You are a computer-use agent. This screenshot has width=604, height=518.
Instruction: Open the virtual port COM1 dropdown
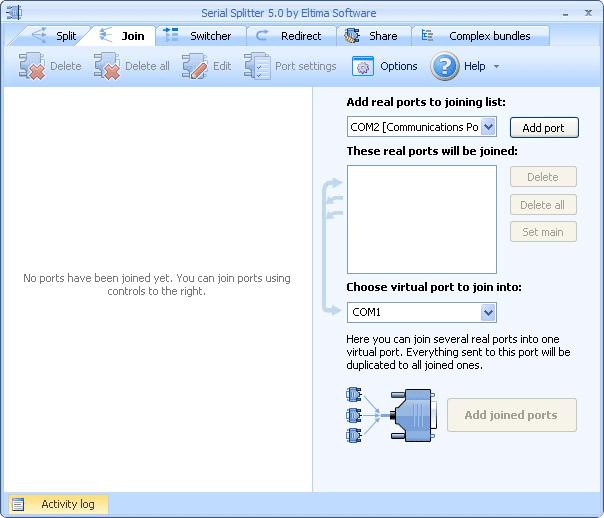[488, 312]
